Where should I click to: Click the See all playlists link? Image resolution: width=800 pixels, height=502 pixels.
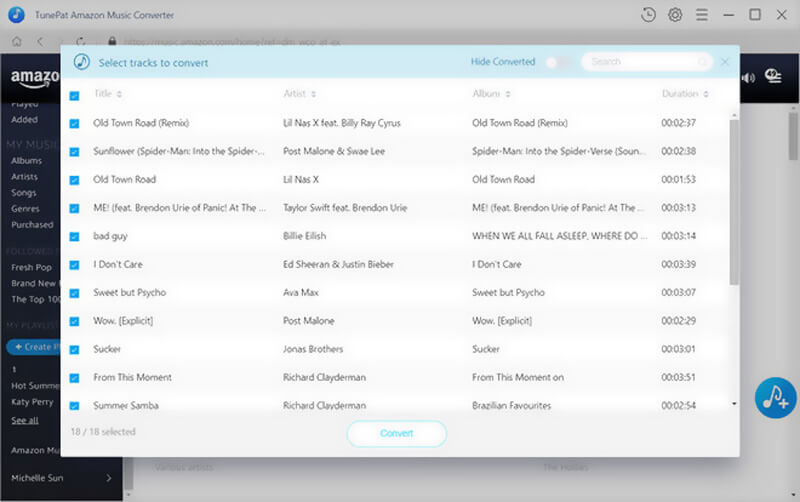tap(24, 420)
